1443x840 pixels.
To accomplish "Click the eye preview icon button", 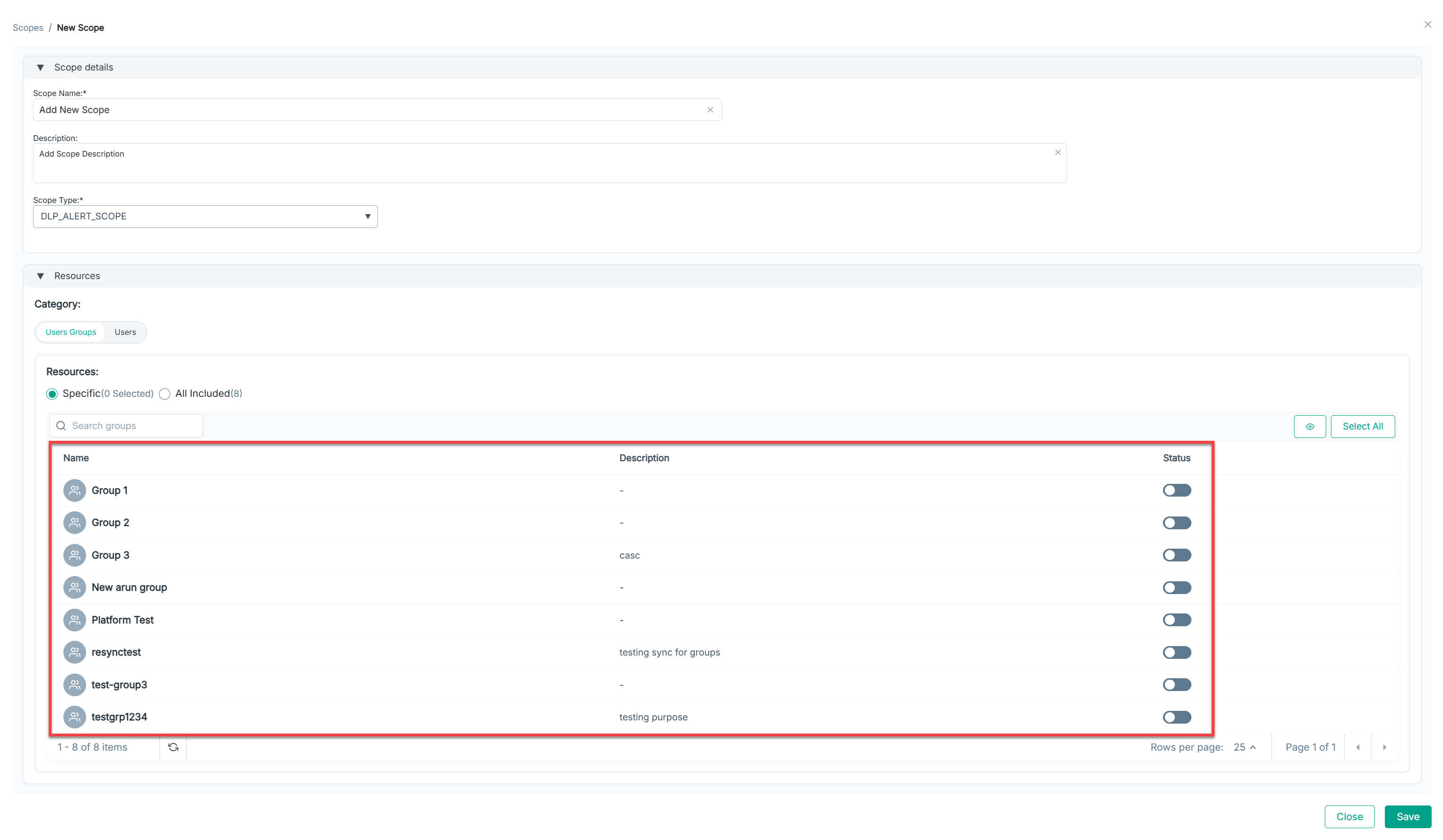I will click(1309, 426).
